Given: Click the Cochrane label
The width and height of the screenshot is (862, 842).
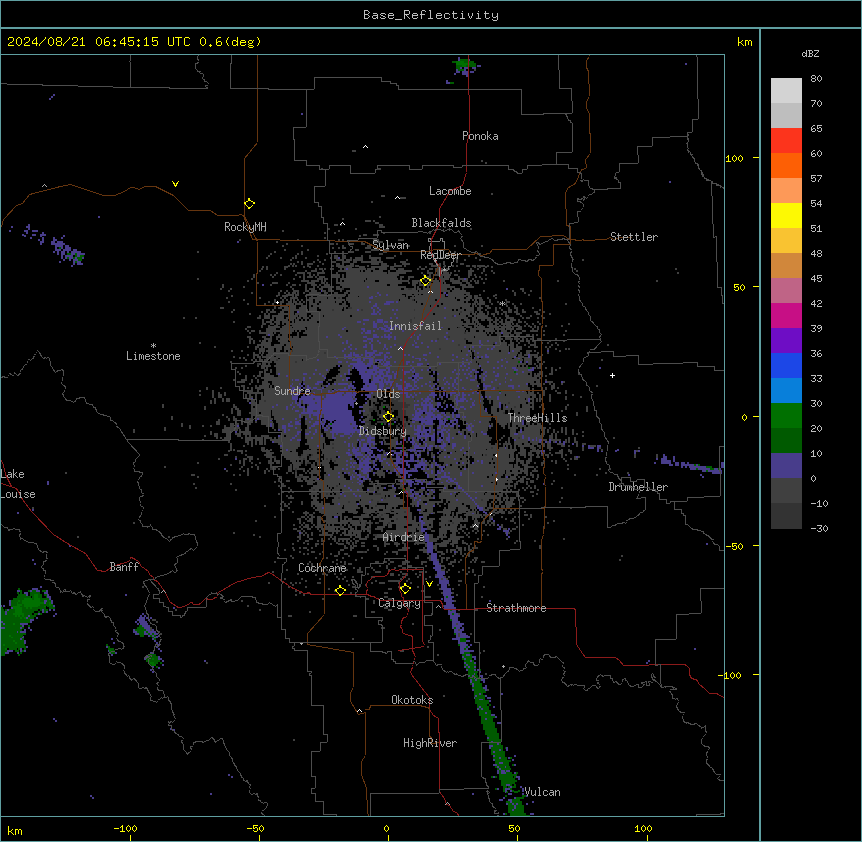Looking at the screenshot, I should [322, 568].
